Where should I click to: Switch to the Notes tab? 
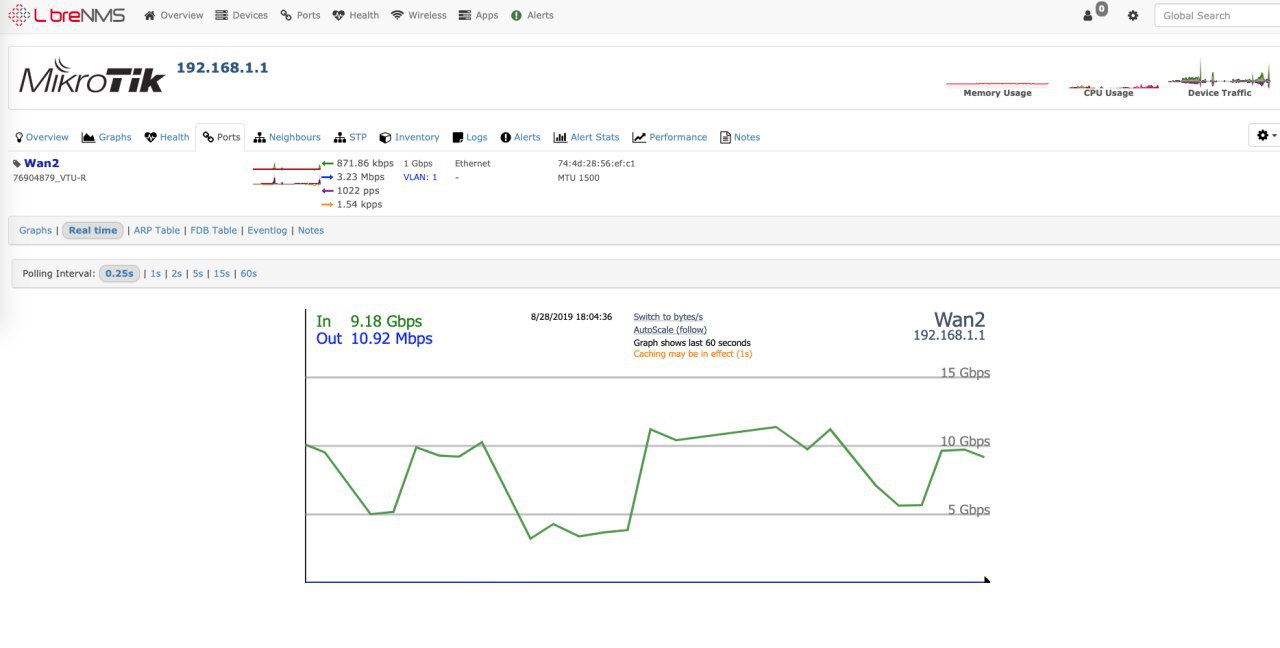pyautogui.click(x=740, y=137)
